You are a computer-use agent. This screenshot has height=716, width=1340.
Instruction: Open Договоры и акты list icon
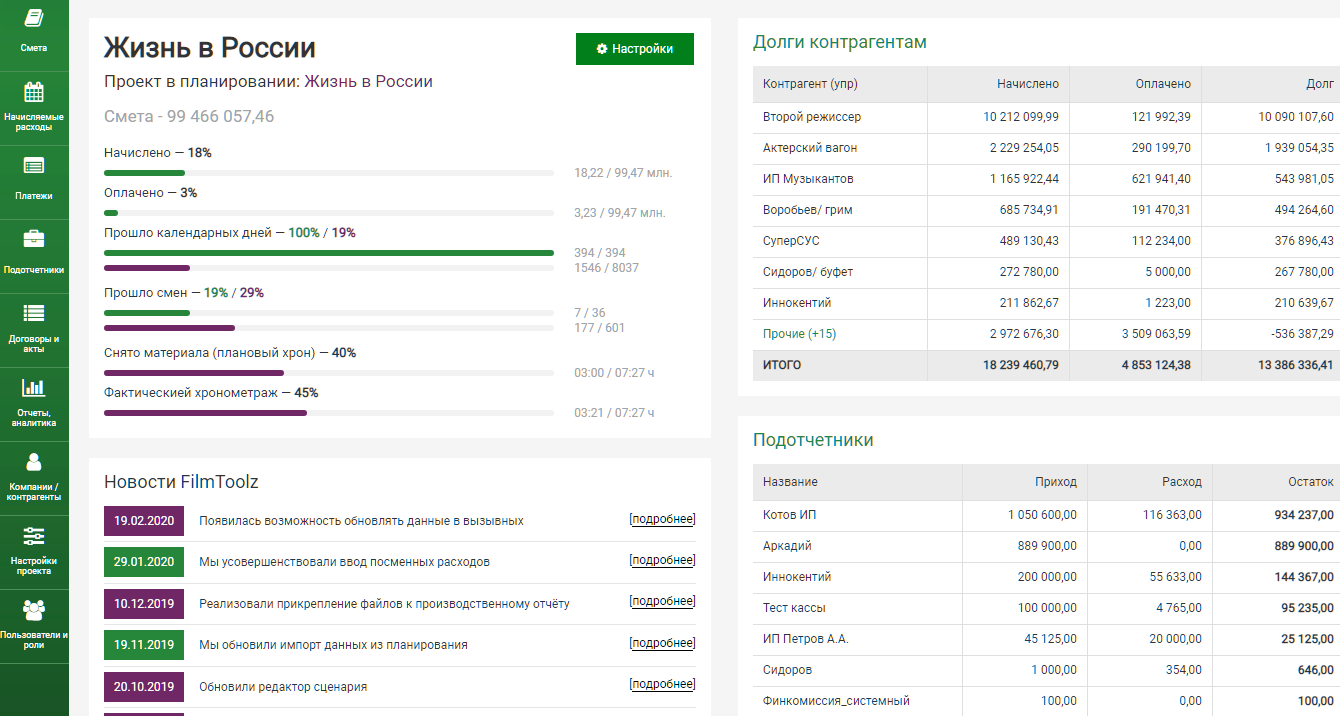34,313
